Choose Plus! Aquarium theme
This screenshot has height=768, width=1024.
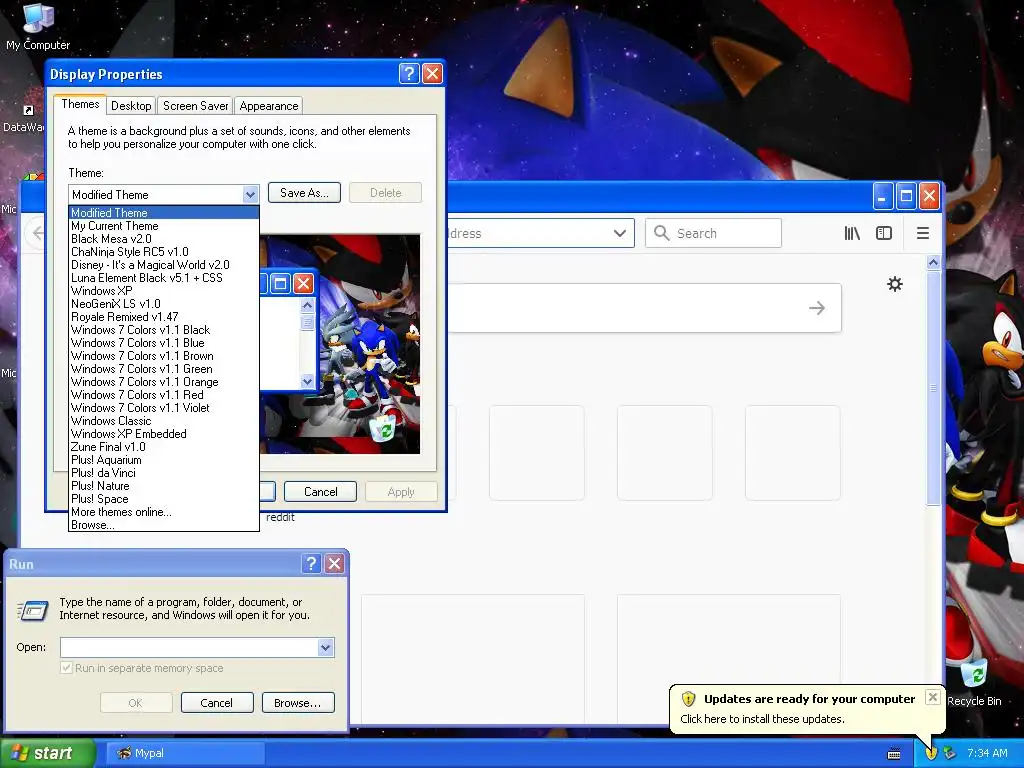pyautogui.click(x=164, y=460)
